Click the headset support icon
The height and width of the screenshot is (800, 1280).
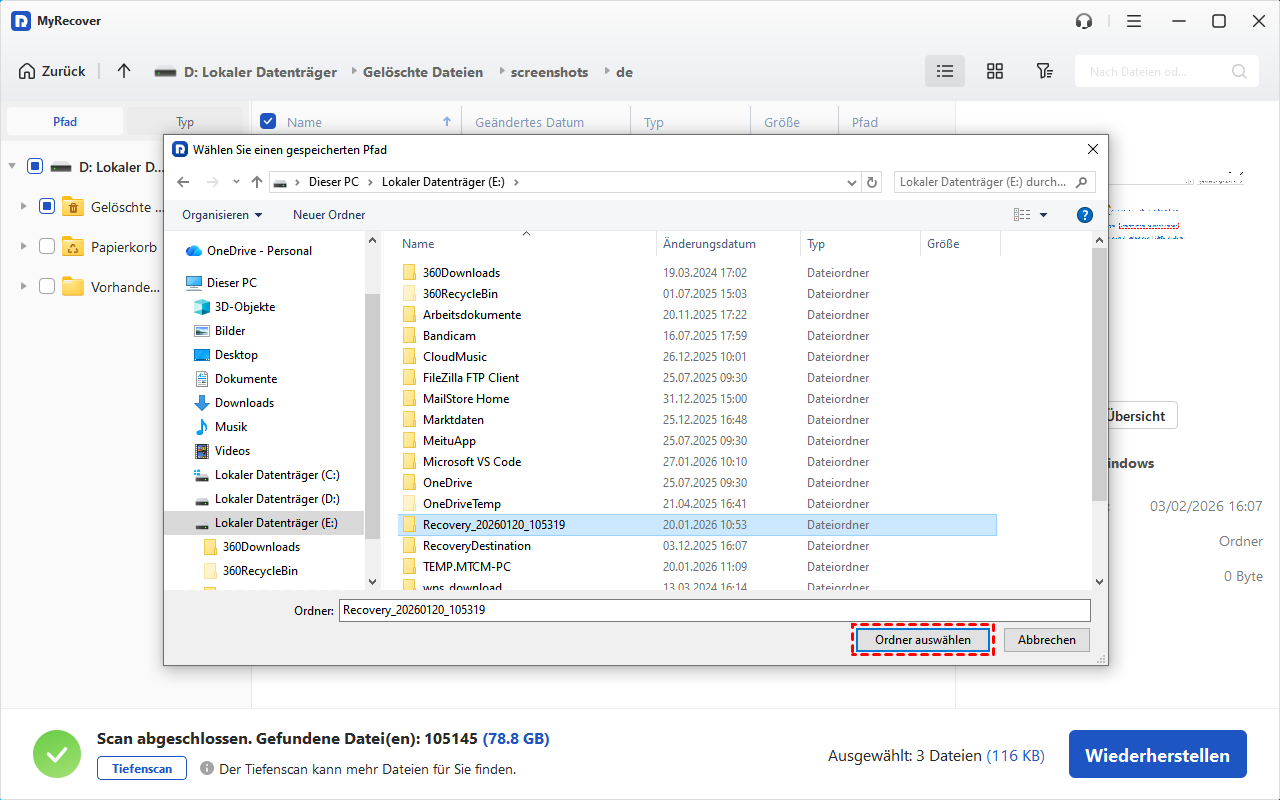point(1083,21)
